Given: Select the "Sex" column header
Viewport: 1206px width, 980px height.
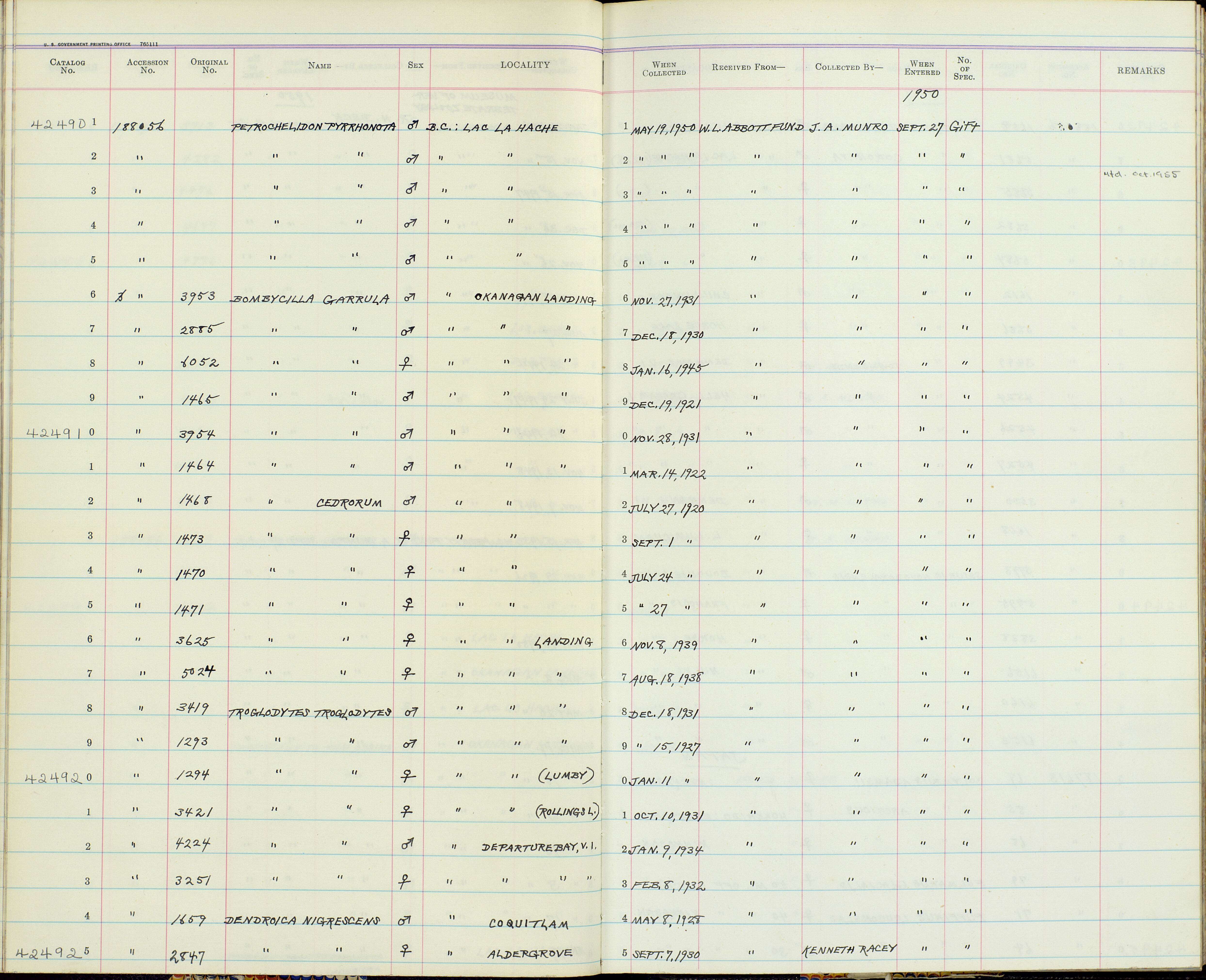Looking at the screenshot, I should point(415,65).
